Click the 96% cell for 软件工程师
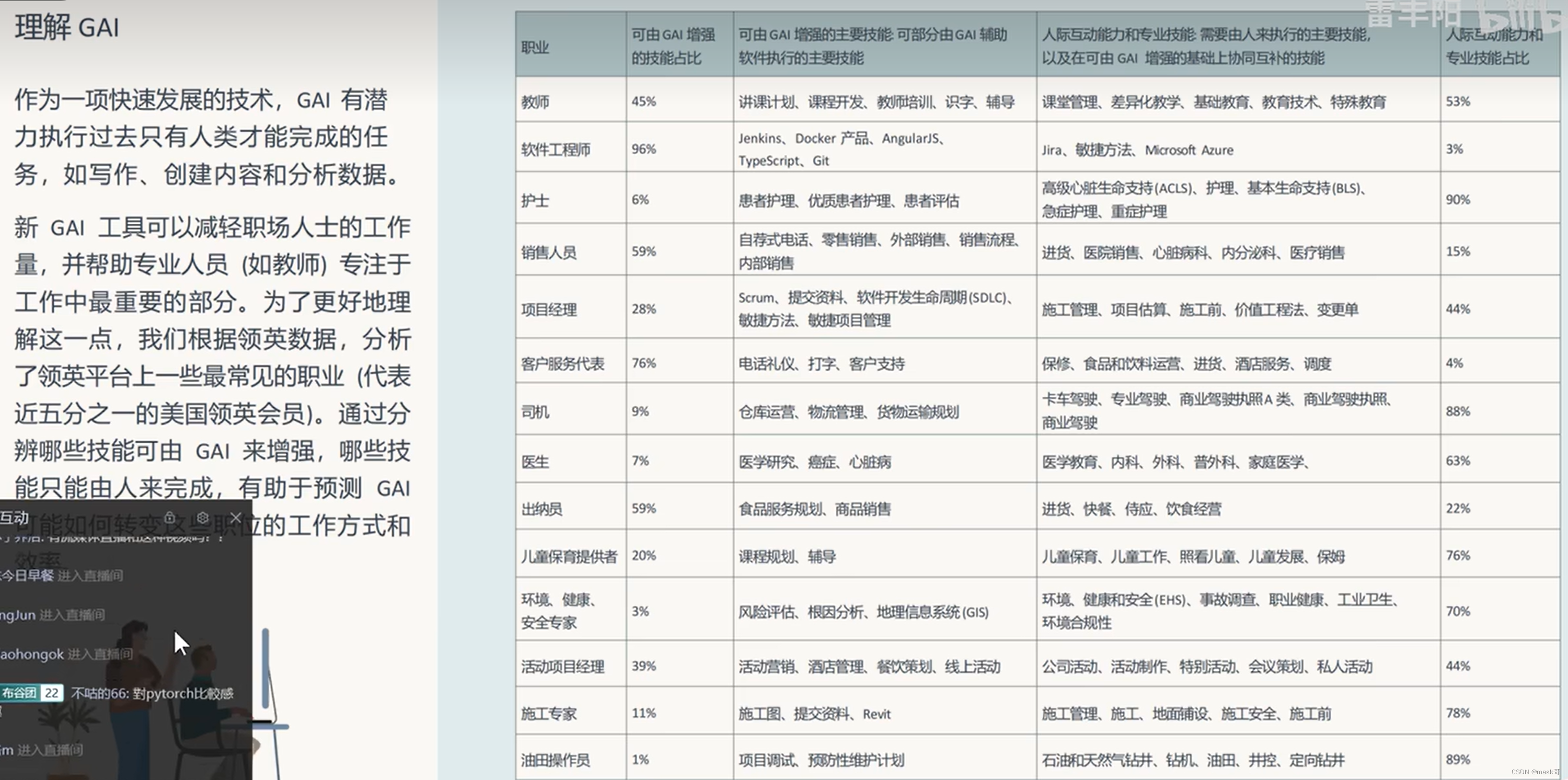The height and width of the screenshot is (780, 1568). pyautogui.click(x=643, y=149)
